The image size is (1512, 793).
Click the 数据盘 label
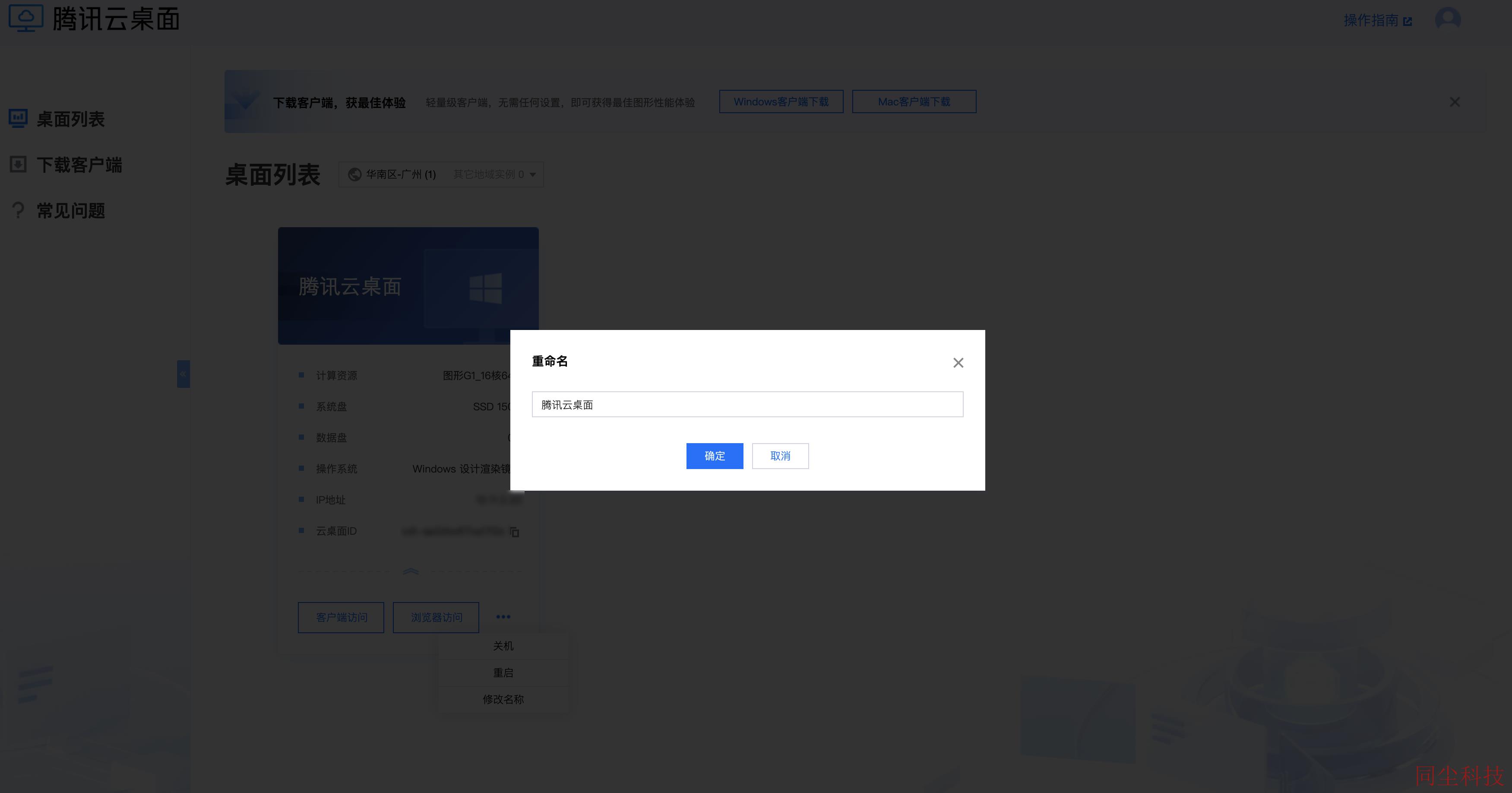331,438
